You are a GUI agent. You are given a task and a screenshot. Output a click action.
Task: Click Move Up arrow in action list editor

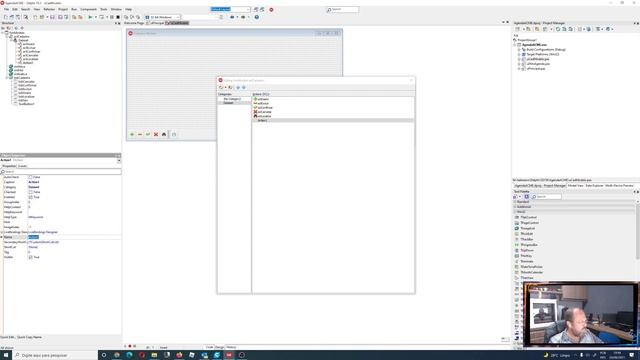(x=238, y=87)
